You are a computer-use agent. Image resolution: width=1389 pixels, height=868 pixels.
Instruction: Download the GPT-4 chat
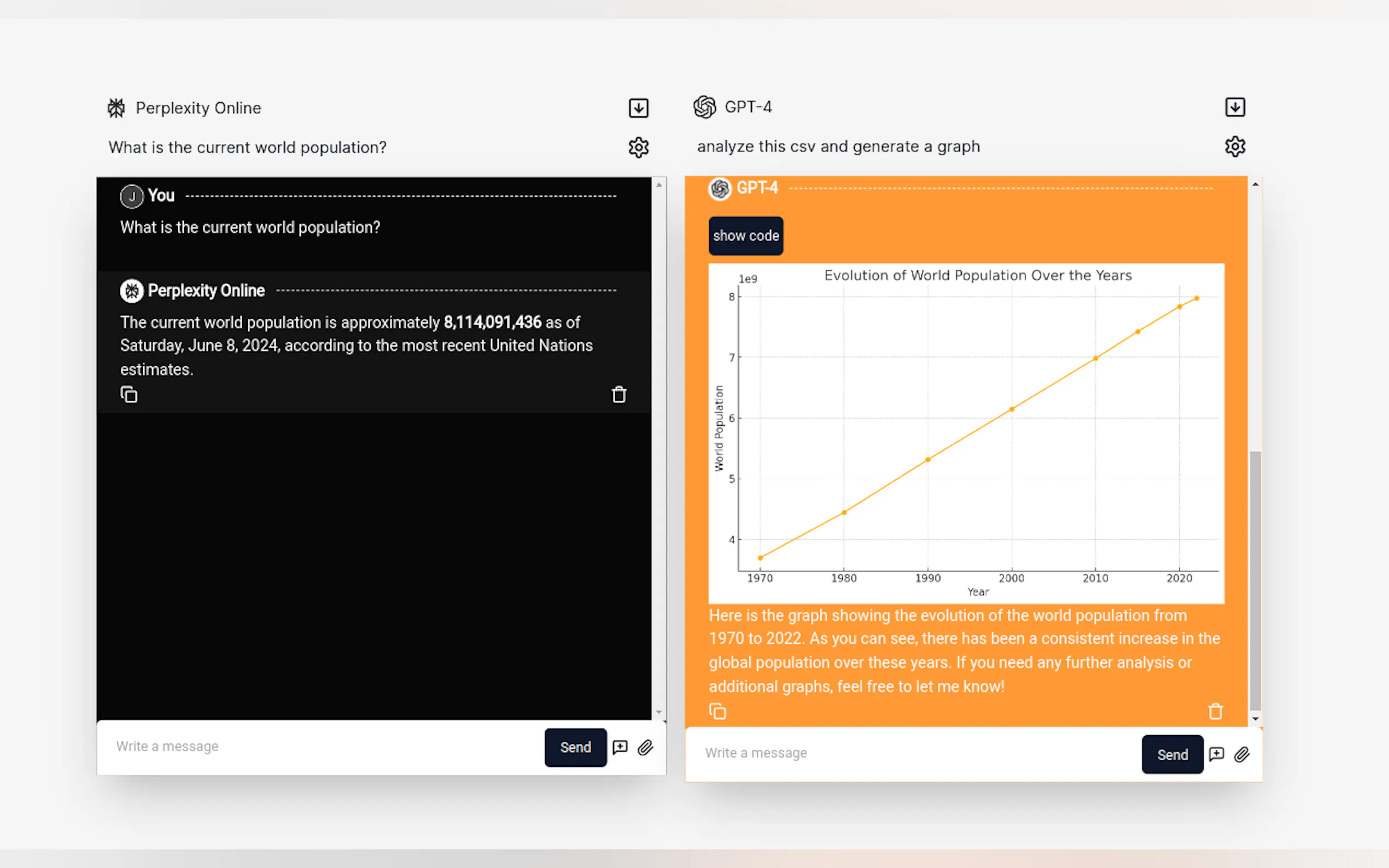(1235, 107)
